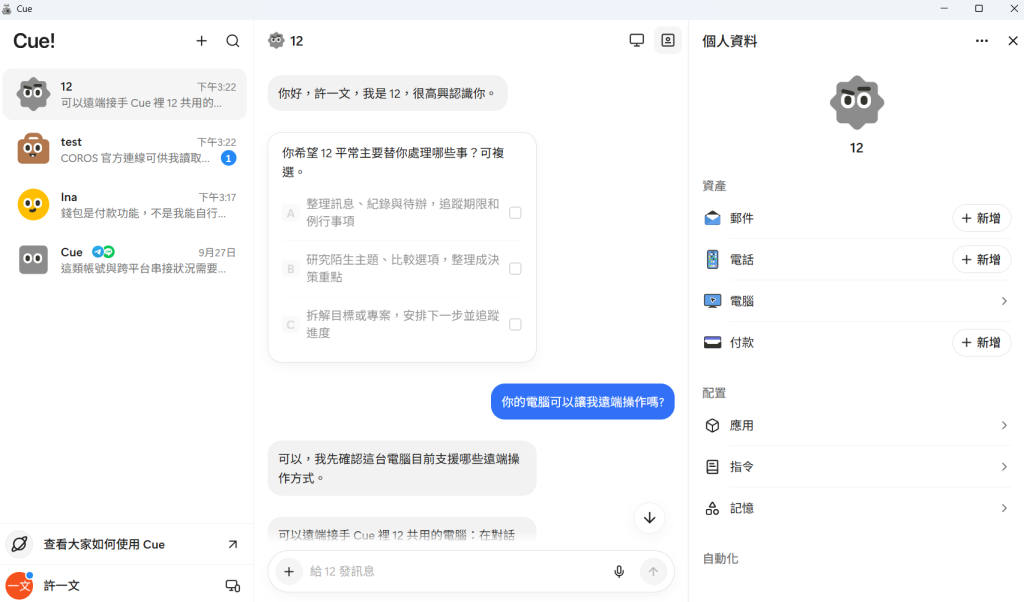1024x602 pixels.
Task: Focus the 給 12 發訊息 input field
Action: point(456,571)
